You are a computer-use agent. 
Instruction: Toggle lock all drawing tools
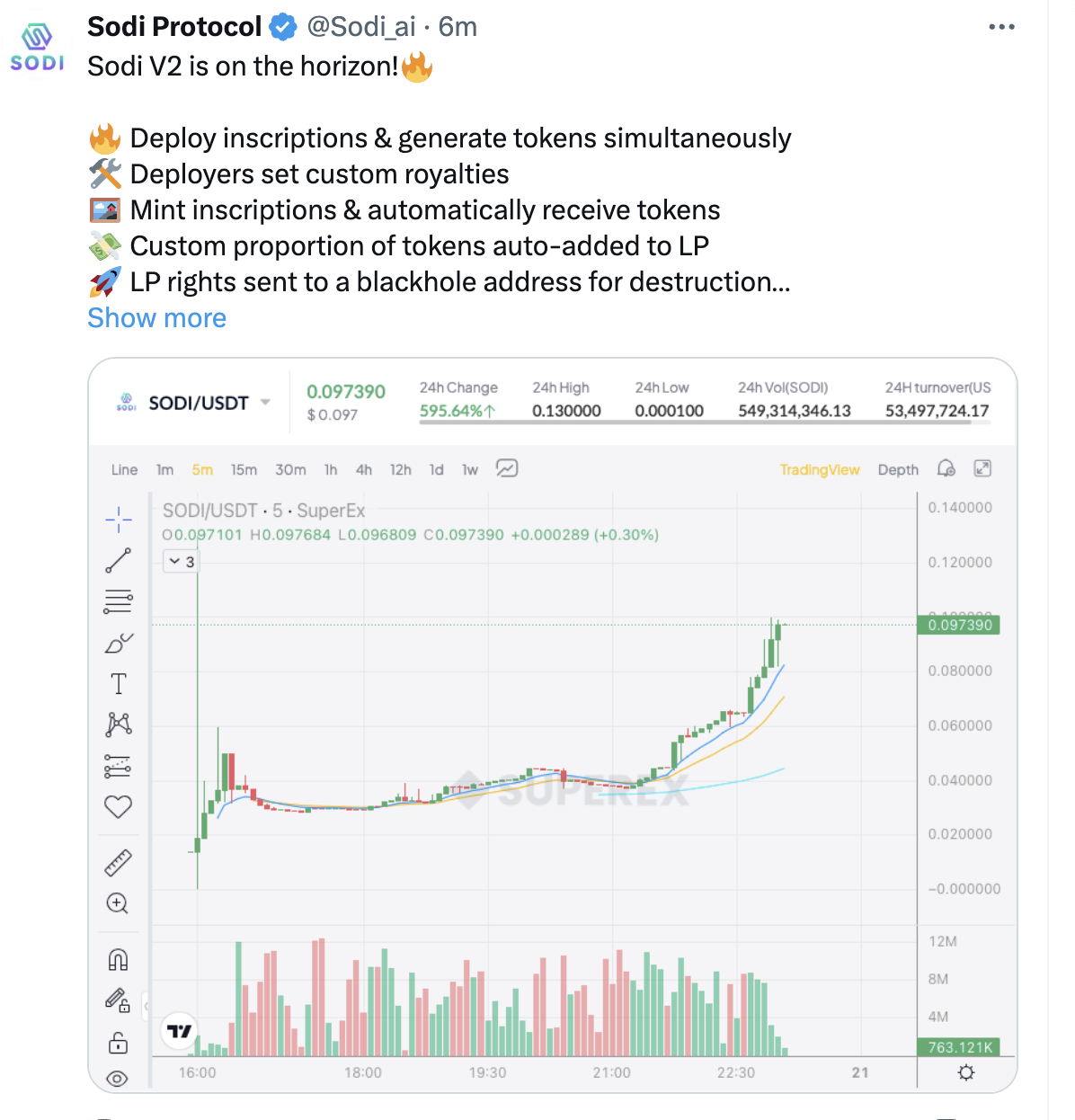[x=118, y=1043]
